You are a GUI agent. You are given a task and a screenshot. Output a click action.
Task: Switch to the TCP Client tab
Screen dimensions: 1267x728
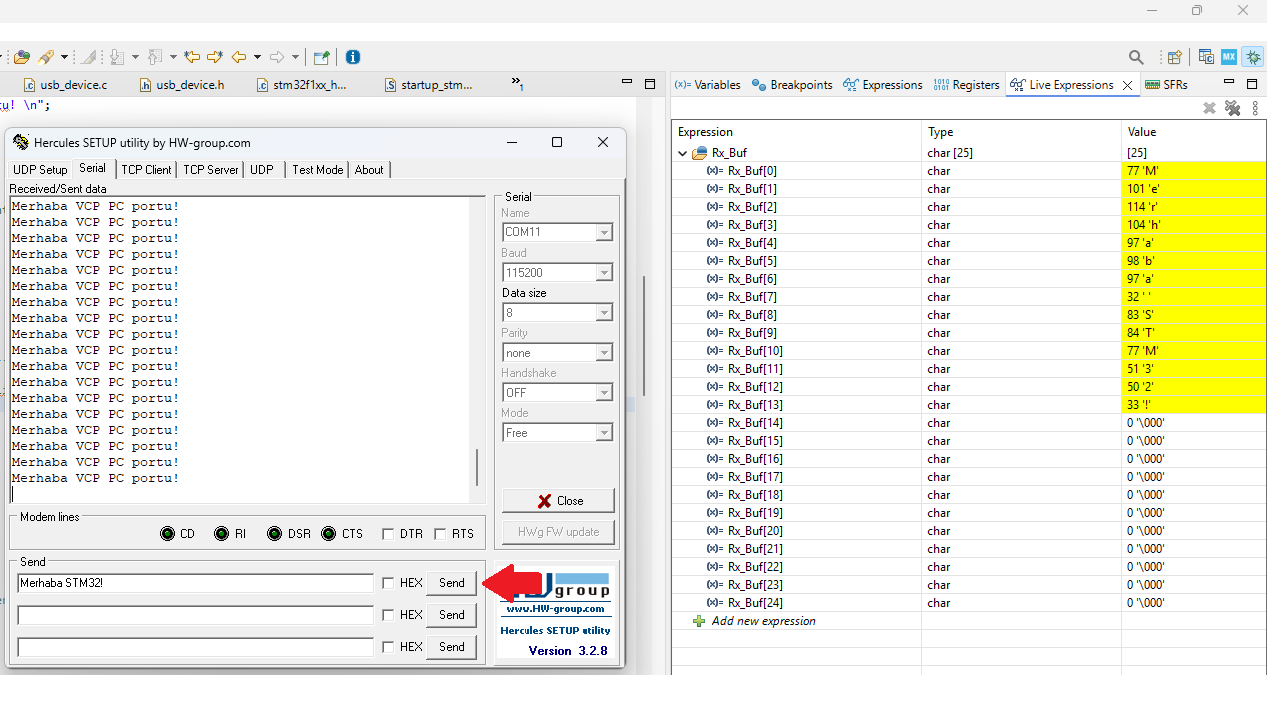[x=146, y=170]
